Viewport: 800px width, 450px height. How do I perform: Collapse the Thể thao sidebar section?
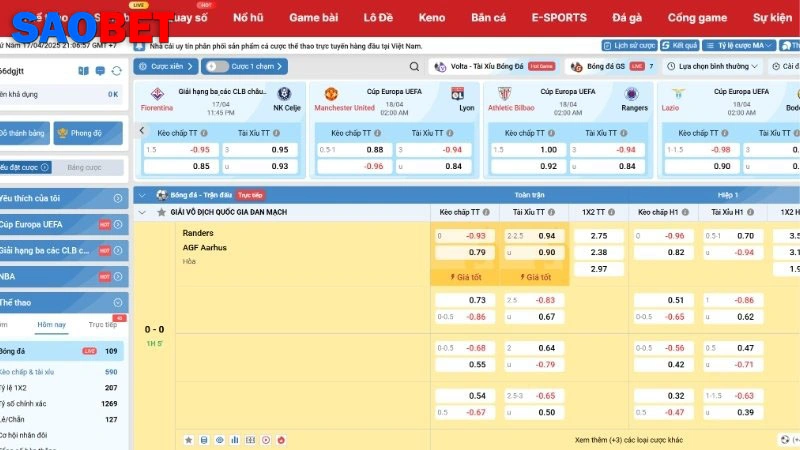pos(63,303)
